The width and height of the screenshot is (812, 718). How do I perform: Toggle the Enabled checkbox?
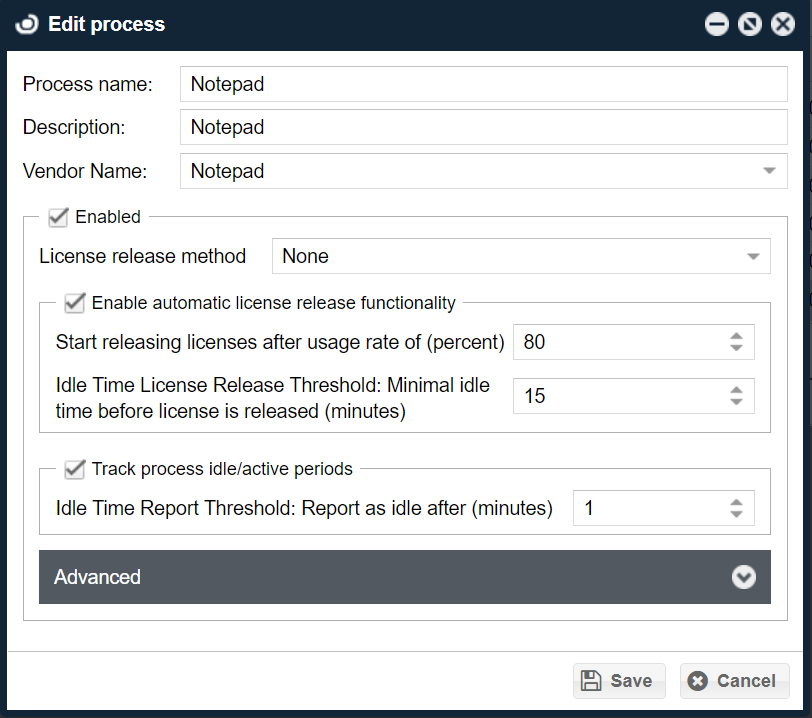tap(58, 216)
